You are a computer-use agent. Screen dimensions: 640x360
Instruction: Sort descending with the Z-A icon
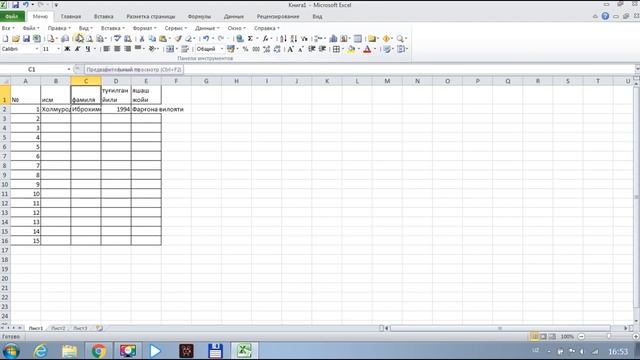pyautogui.click(x=293, y=39)
